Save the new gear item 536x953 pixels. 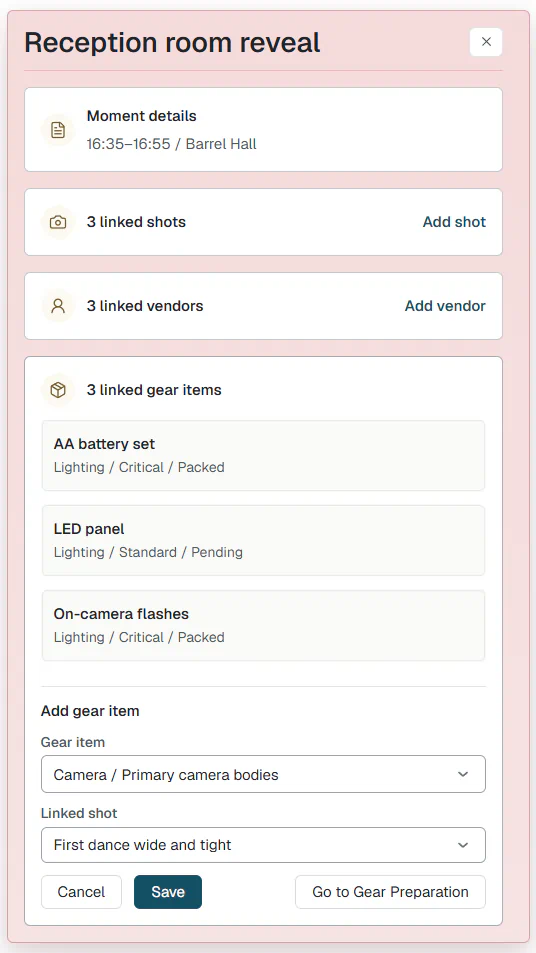[x=168, y=892]
